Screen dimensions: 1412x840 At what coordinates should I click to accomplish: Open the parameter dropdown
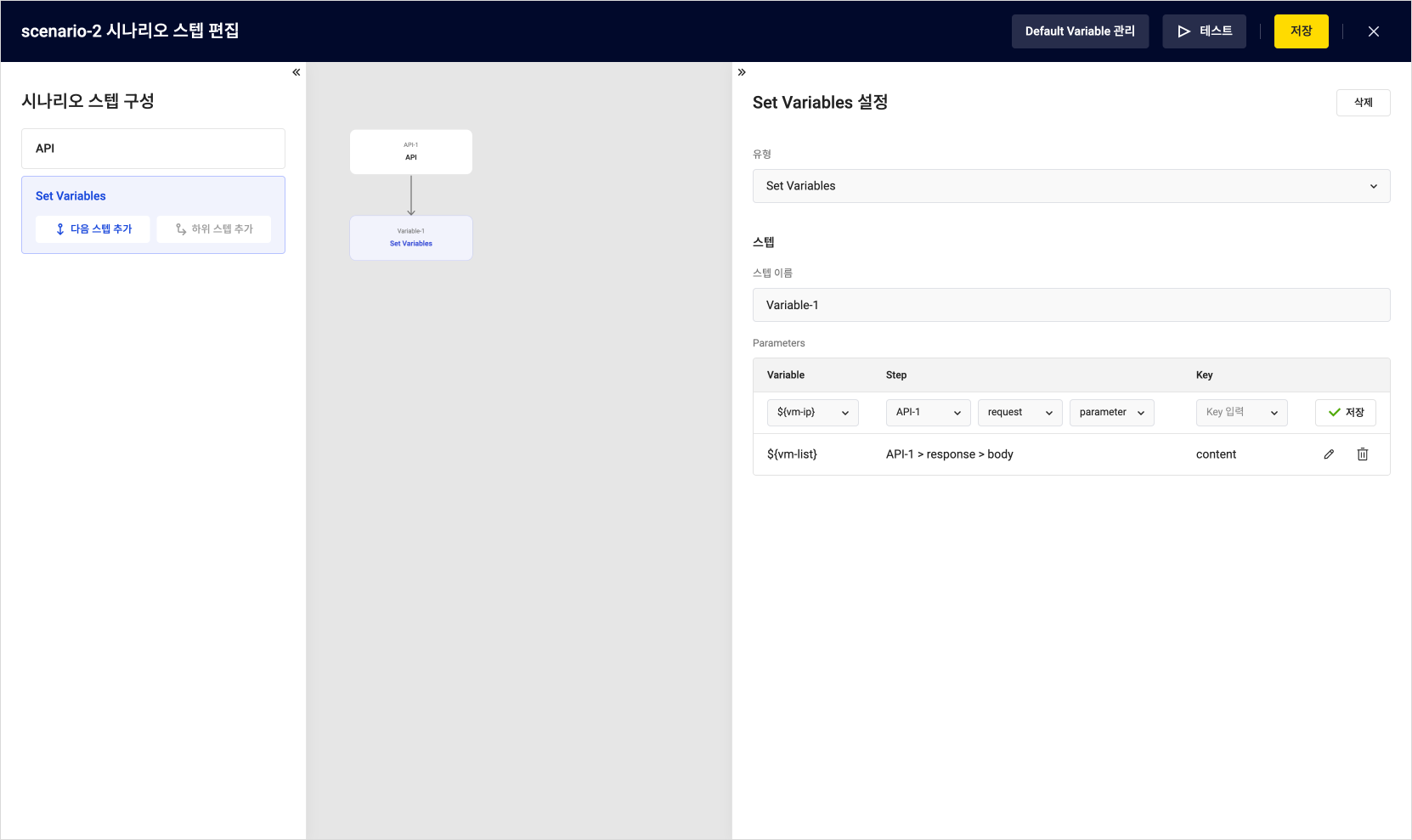[1112, 413]
